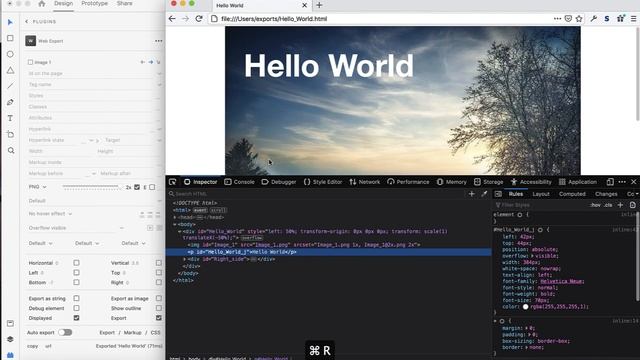Screen dimensions: 640x360
Task: Open the Debugger tab
Action: click(x=279, y=182)
